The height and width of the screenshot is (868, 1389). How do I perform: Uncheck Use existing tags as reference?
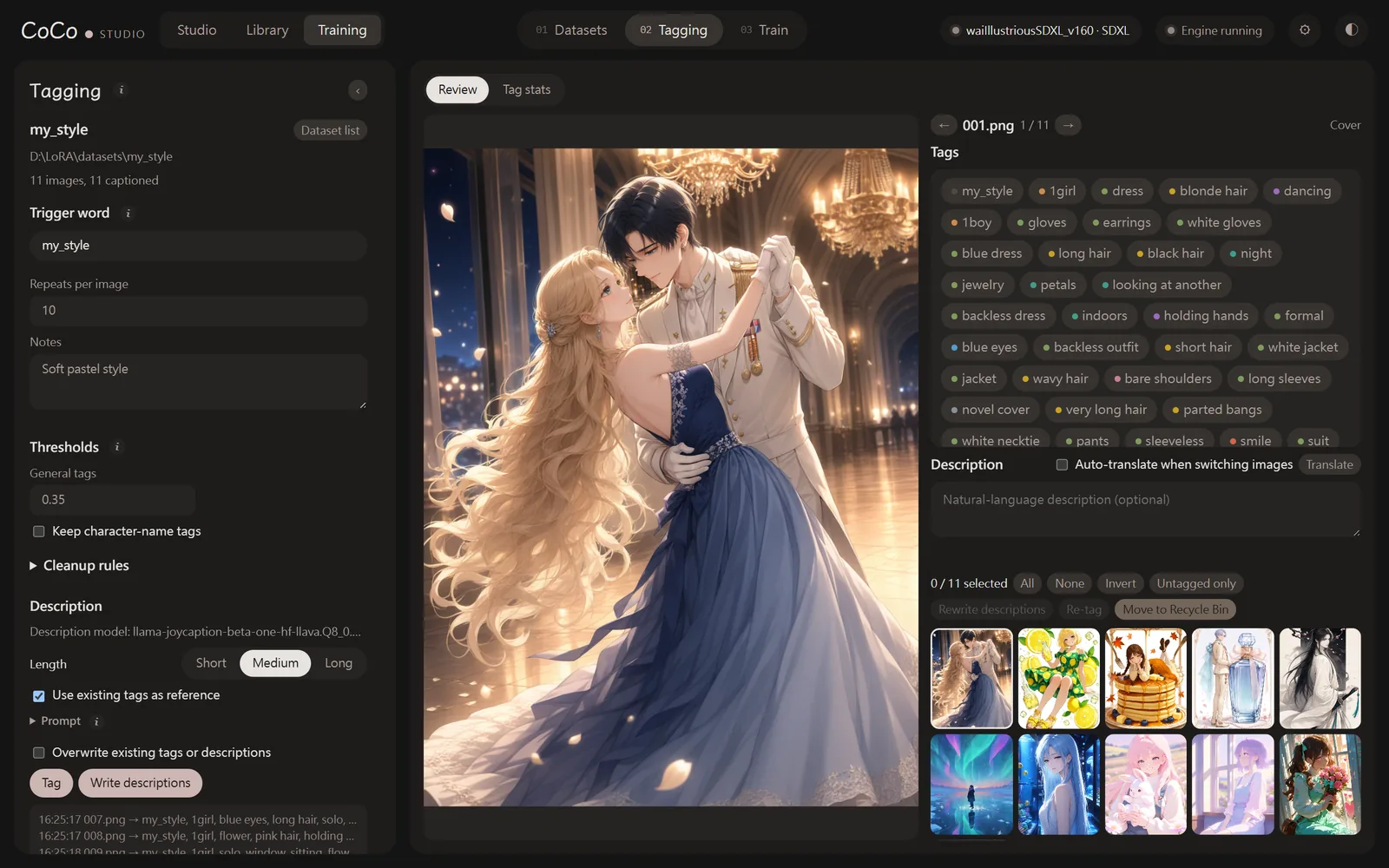click(x=38, y=696)
